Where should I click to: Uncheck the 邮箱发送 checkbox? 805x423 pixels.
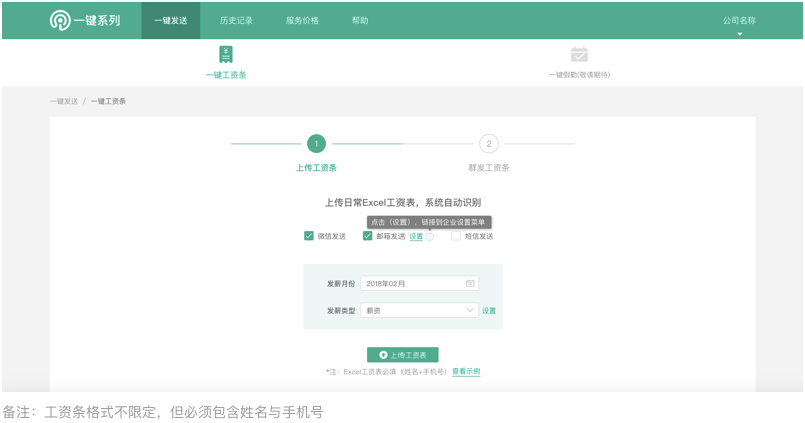point(368,237)
